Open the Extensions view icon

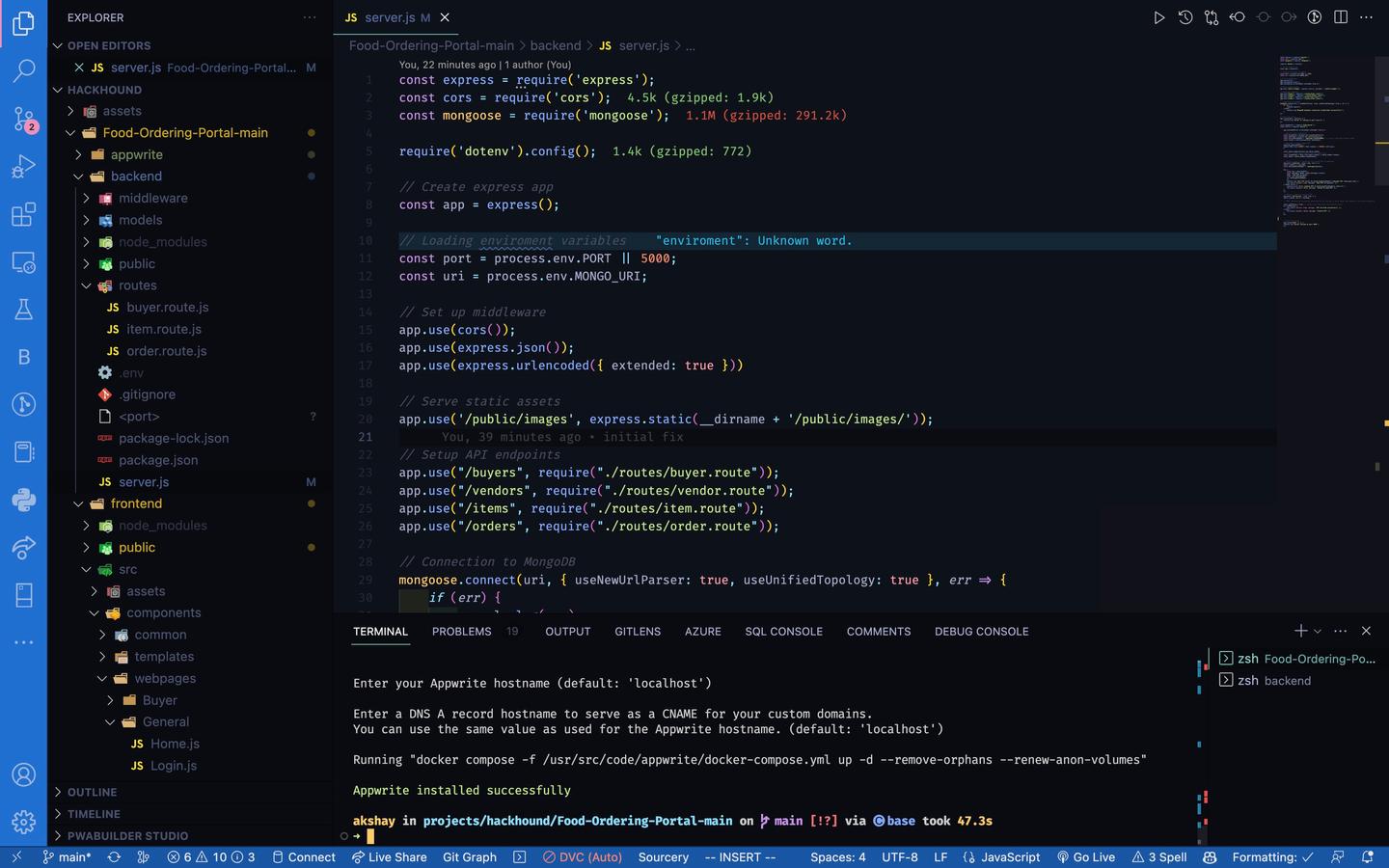tap(23, 214)
